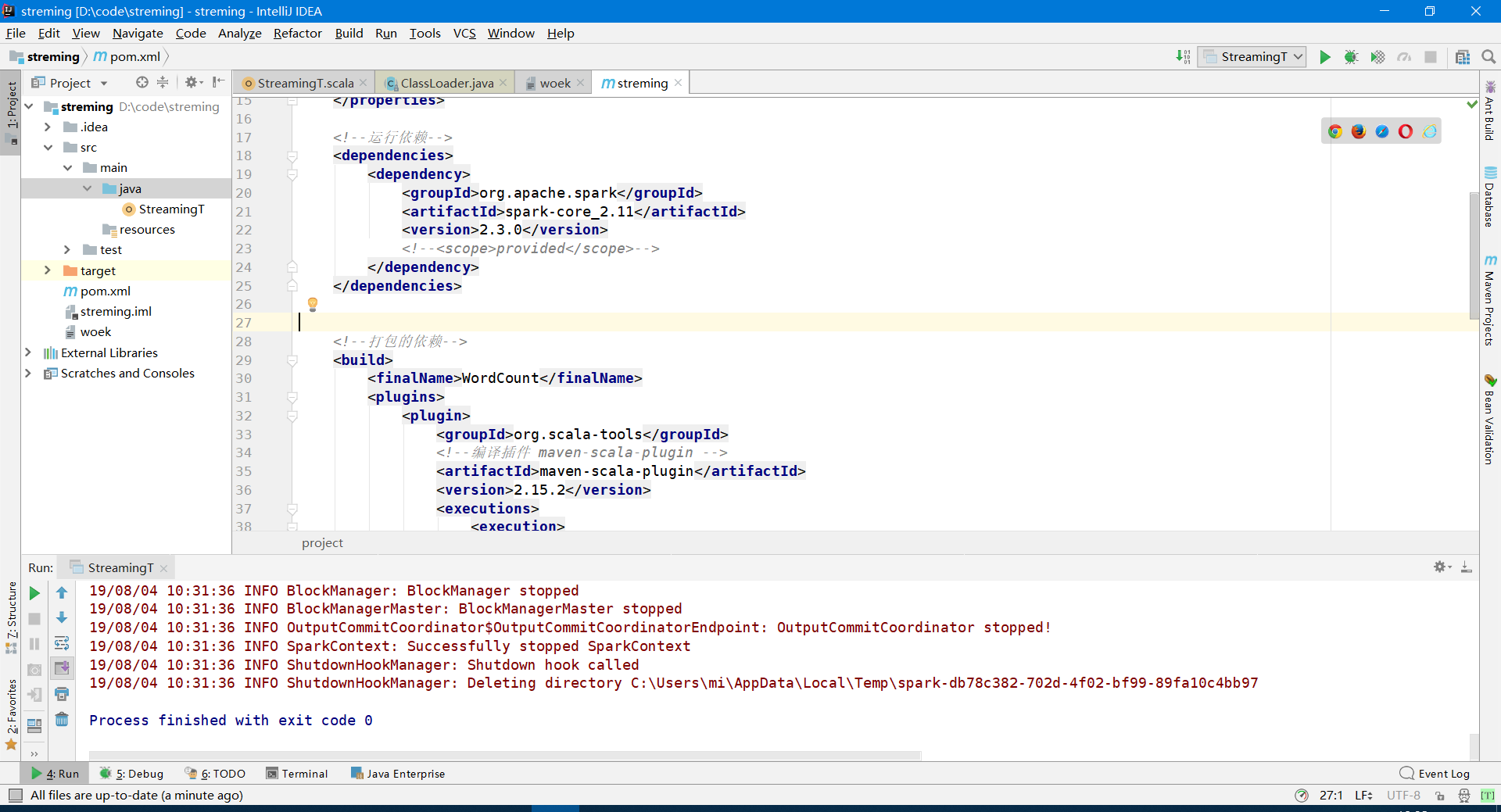Open the 6: TODO tool window
Viewport: 1501px width, 812px height.
[x=215, y=774]
